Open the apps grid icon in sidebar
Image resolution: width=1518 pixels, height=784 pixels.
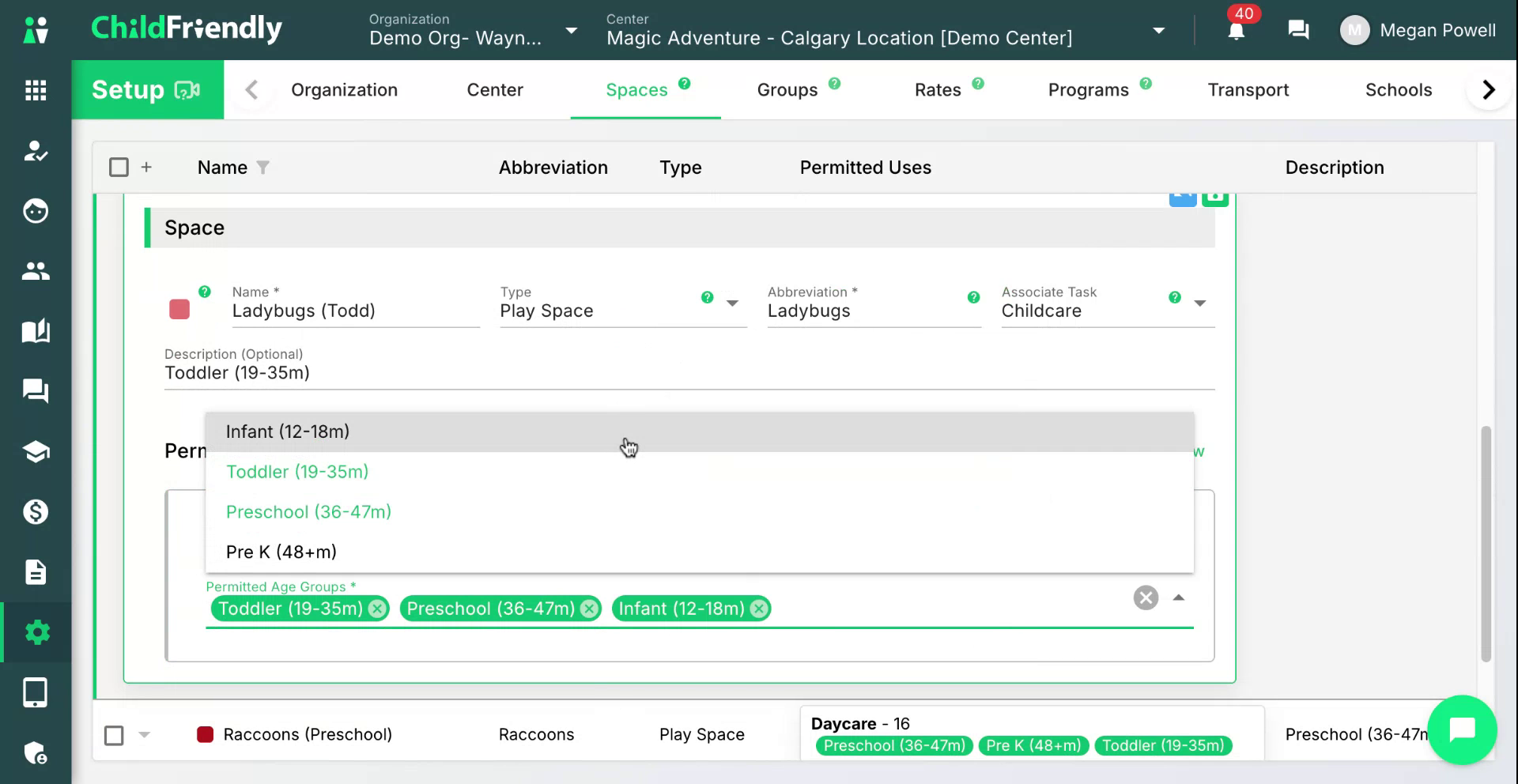click(x=36, y=90)
